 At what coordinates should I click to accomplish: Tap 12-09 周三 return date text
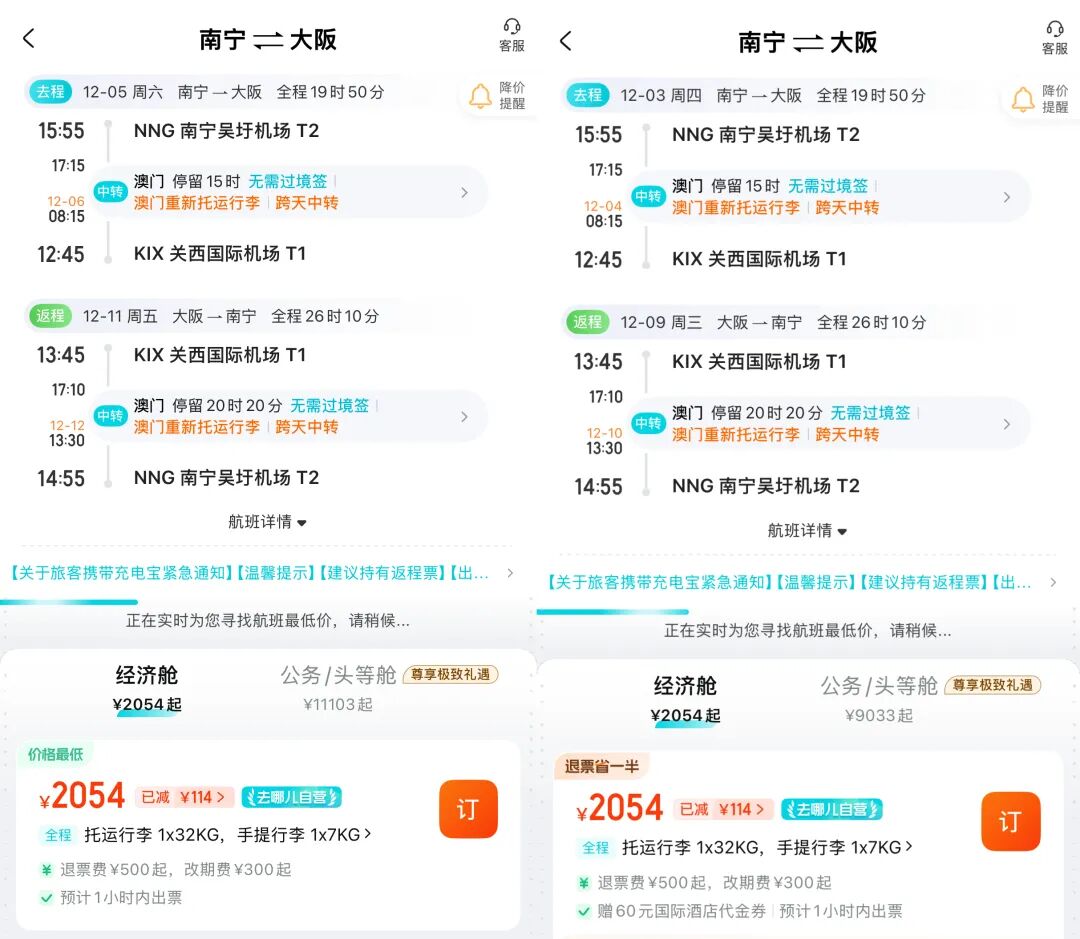pos(661,322)
